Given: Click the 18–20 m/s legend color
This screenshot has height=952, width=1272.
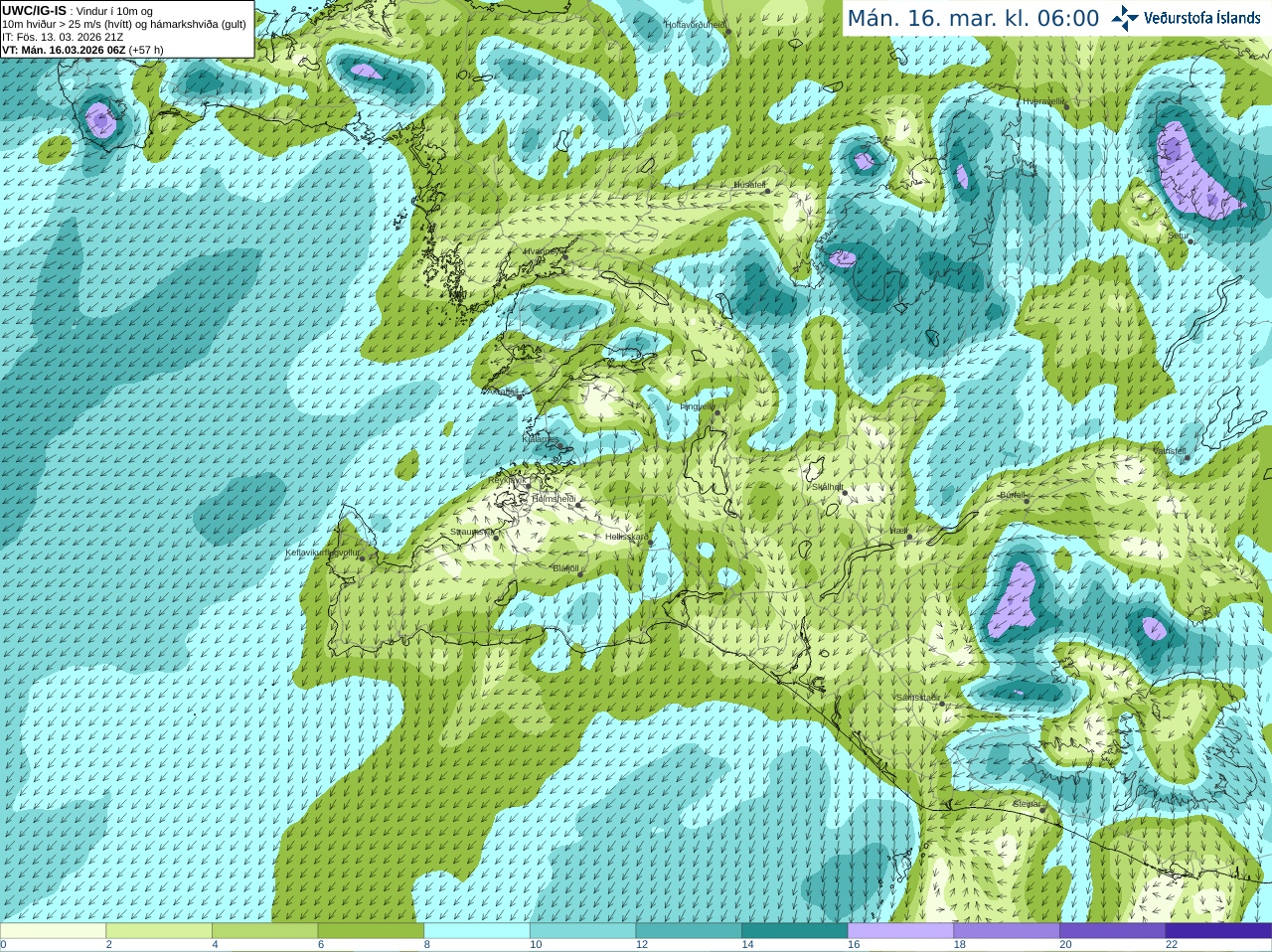Looking at the screenshot, I should coord(1007,931).
